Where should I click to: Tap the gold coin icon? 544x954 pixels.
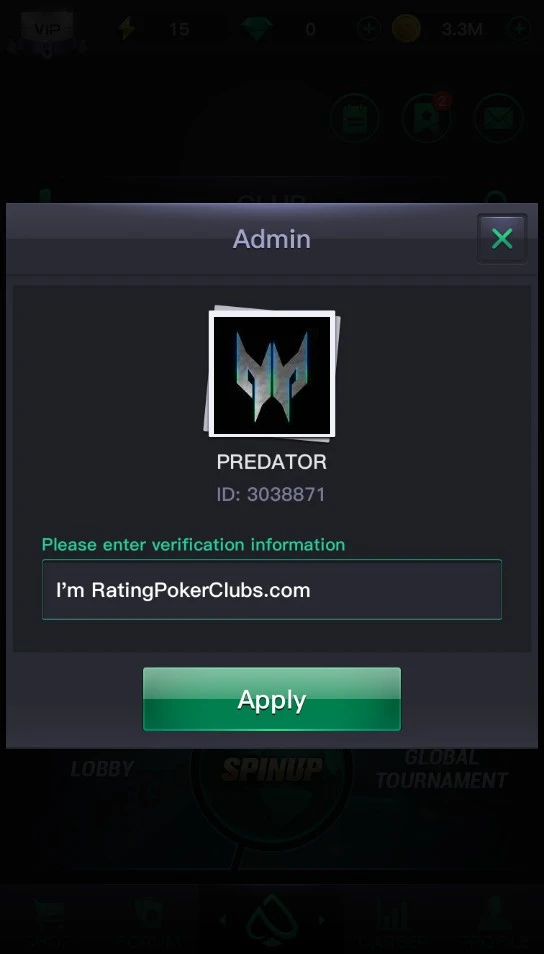[406, 29]
